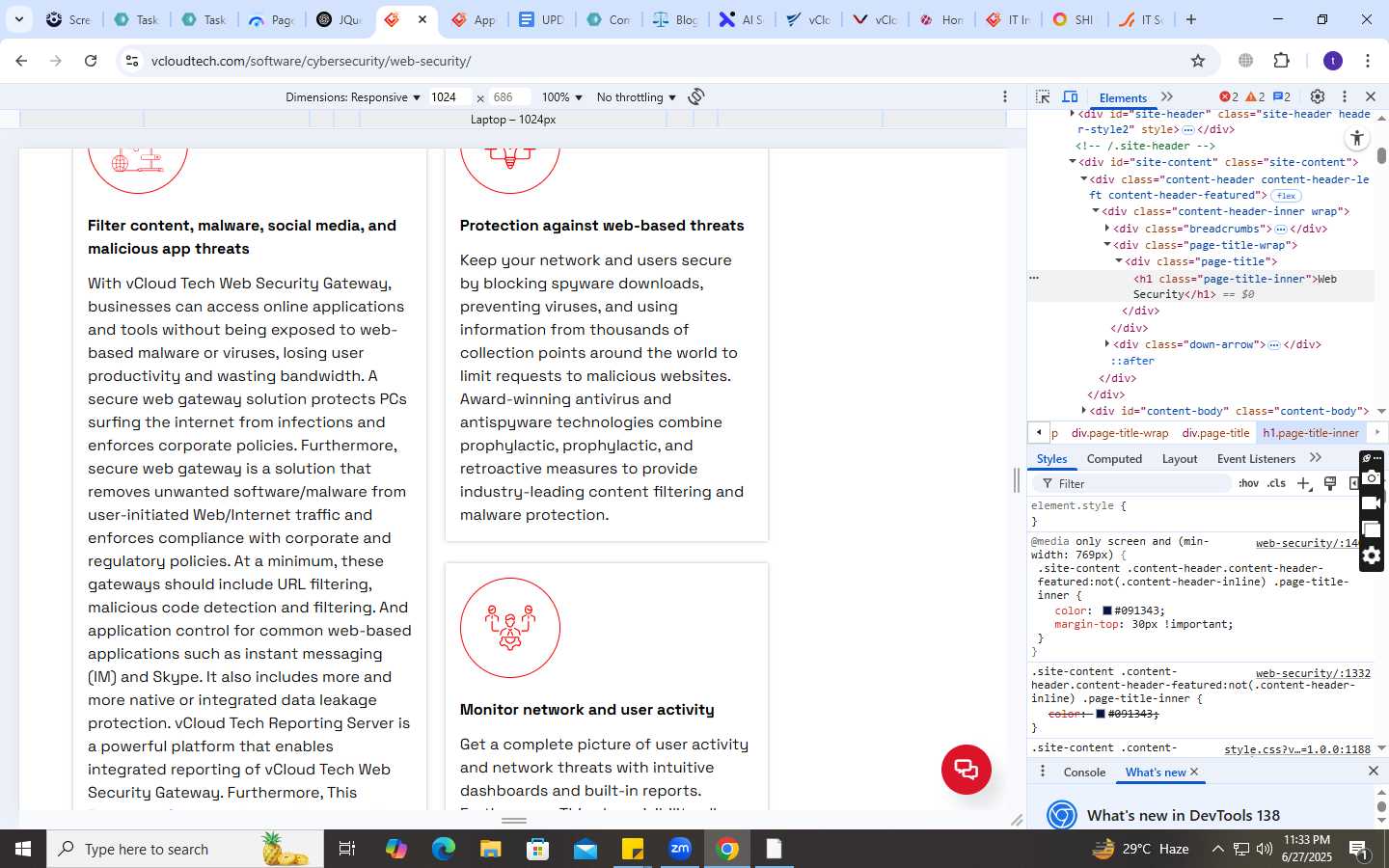
Task: Open device toolbar more options menu
Action: click(x=1005, y=96)
